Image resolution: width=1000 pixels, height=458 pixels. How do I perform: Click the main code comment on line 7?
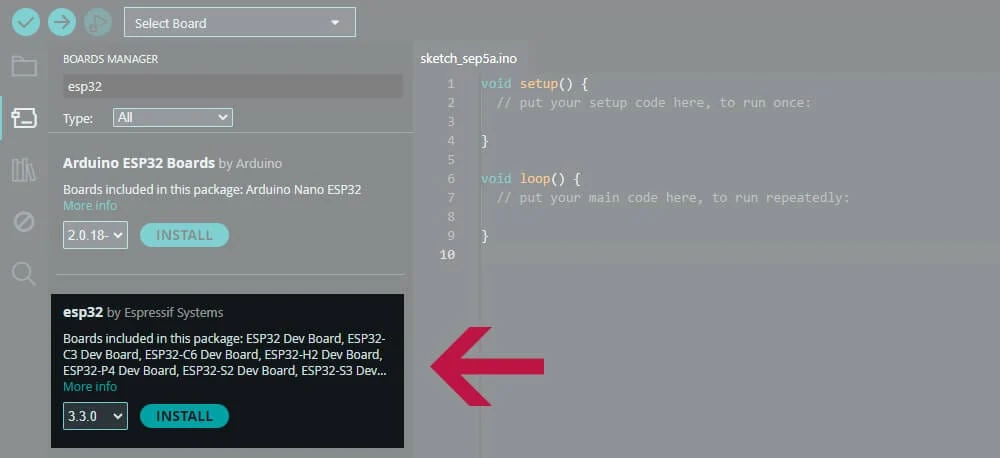pos(673,198)
